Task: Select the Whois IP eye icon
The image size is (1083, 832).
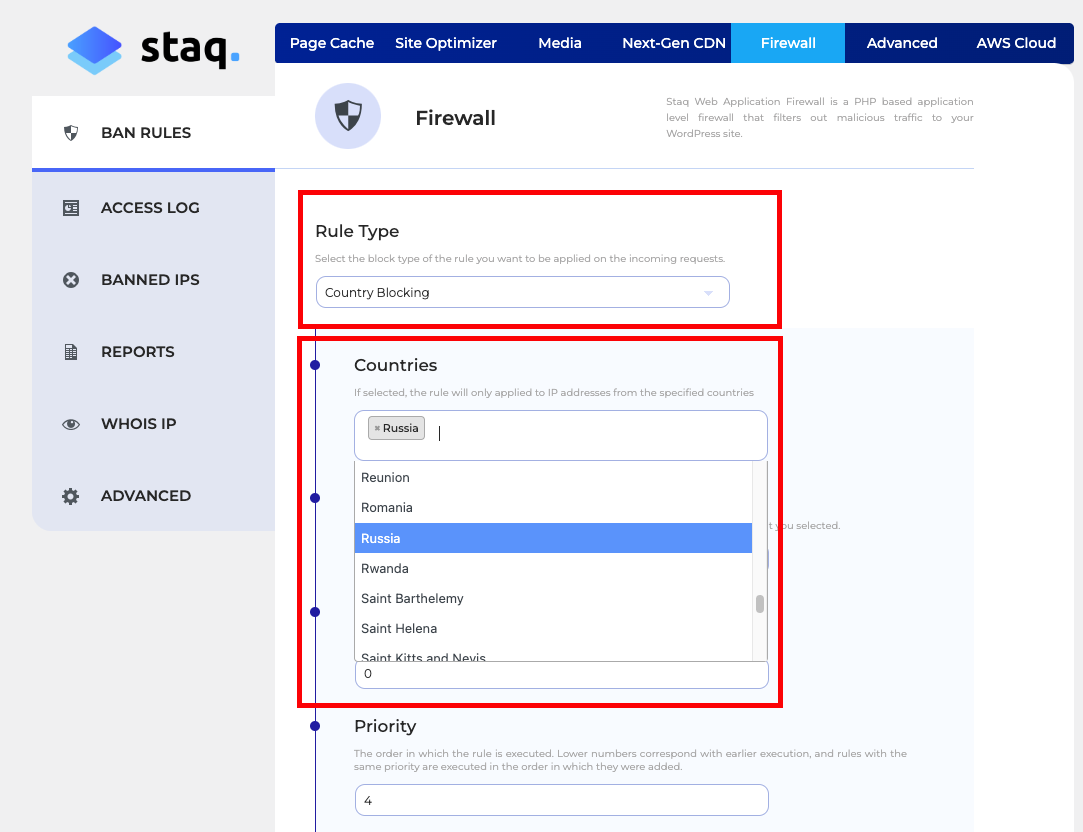Action: 70,423
